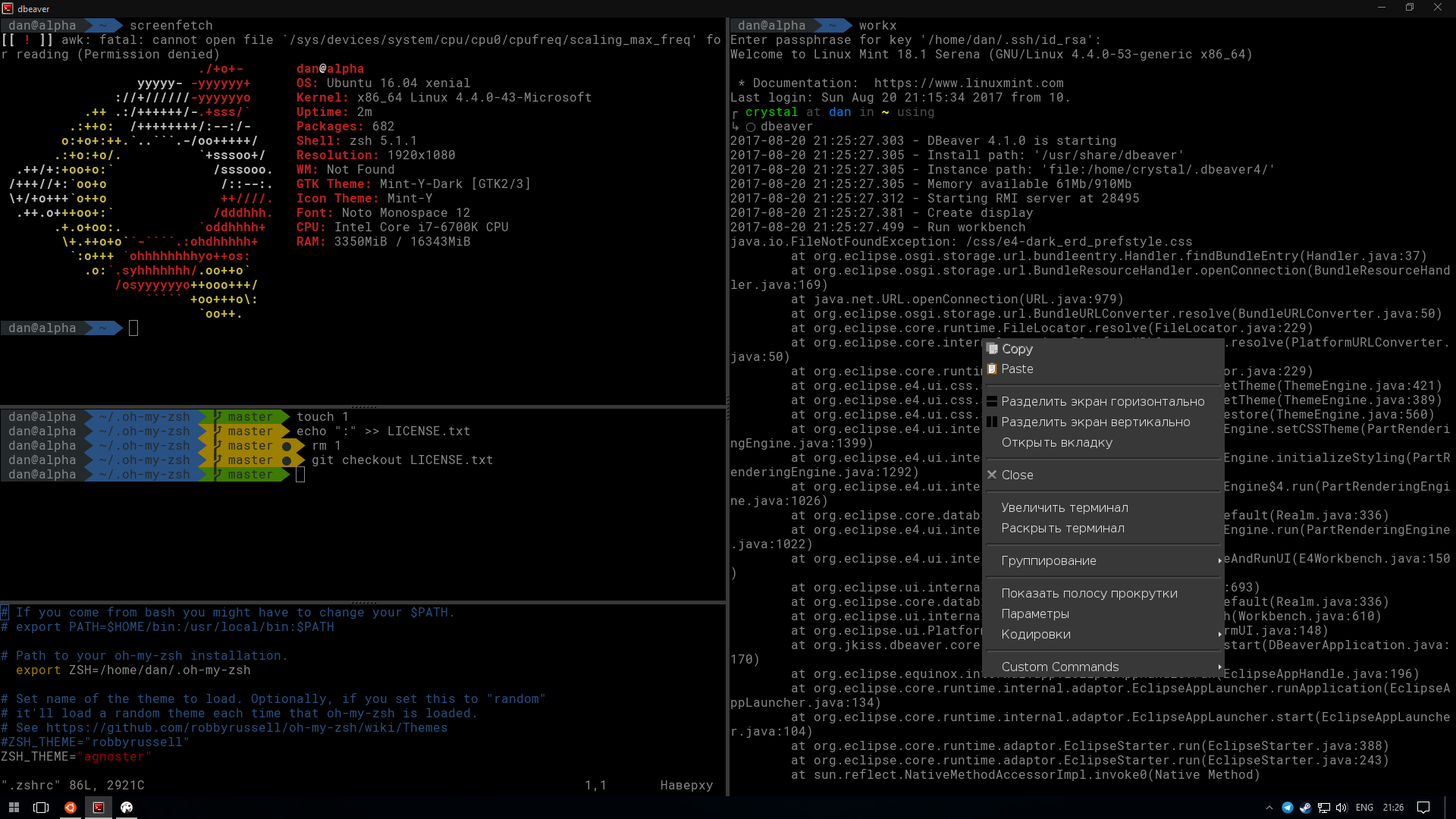
Task: Click the horizontal split icon in menu
Action: [992, 401]
